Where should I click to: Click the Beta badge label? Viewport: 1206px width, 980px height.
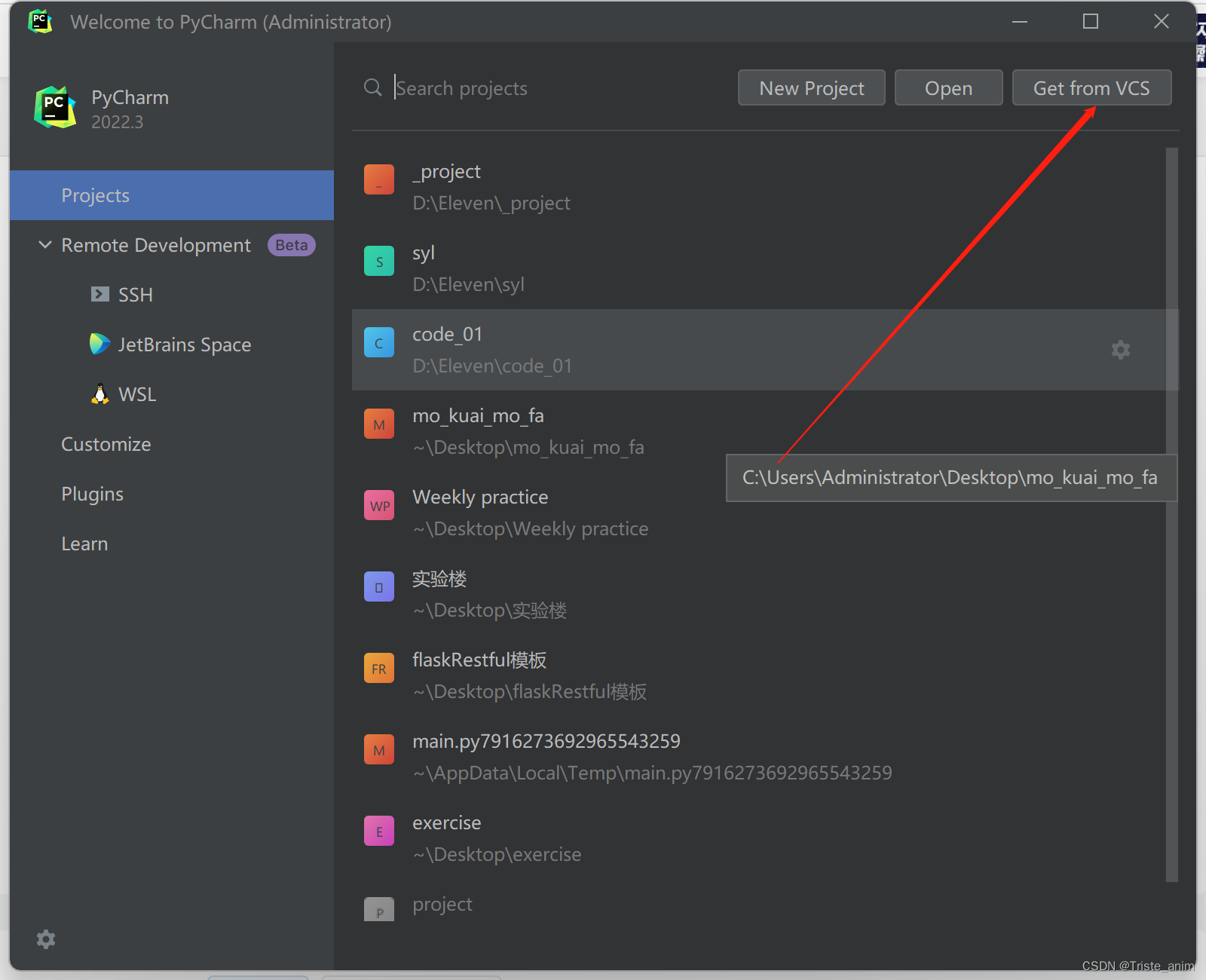[292, 245]
